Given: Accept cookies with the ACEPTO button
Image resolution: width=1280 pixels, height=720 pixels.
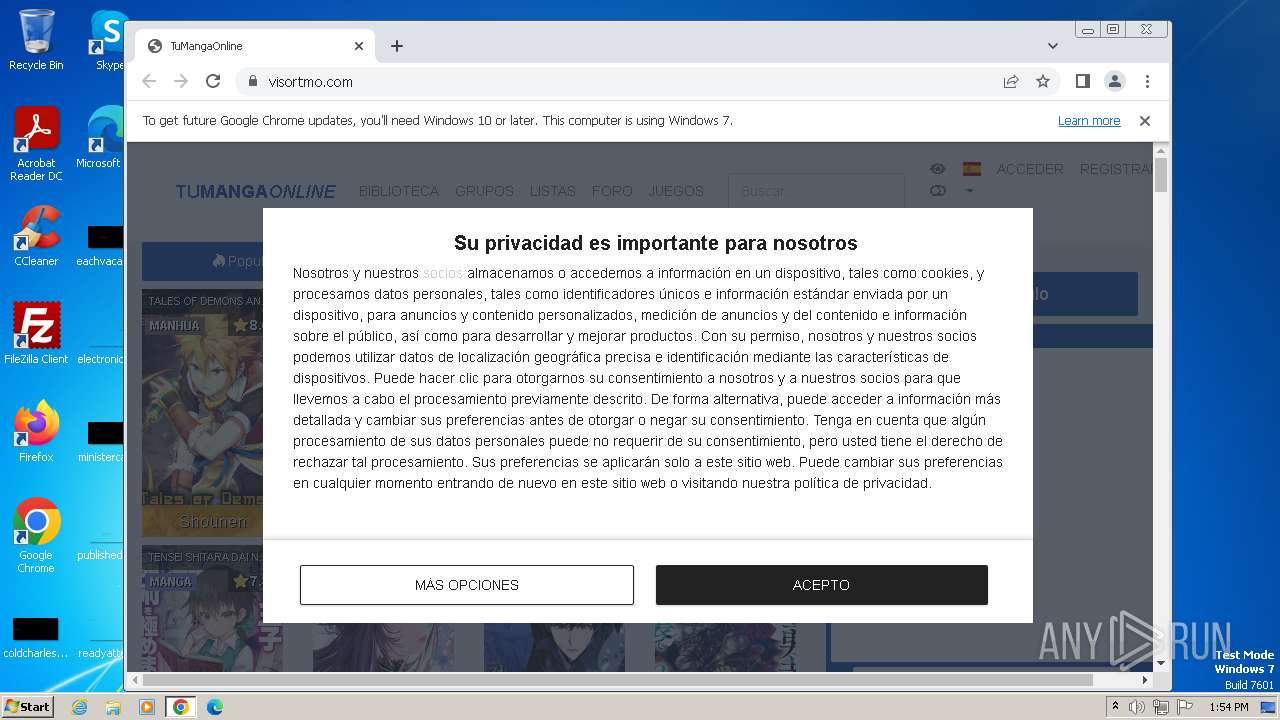Looking at the screenshot, I should 821,585.
